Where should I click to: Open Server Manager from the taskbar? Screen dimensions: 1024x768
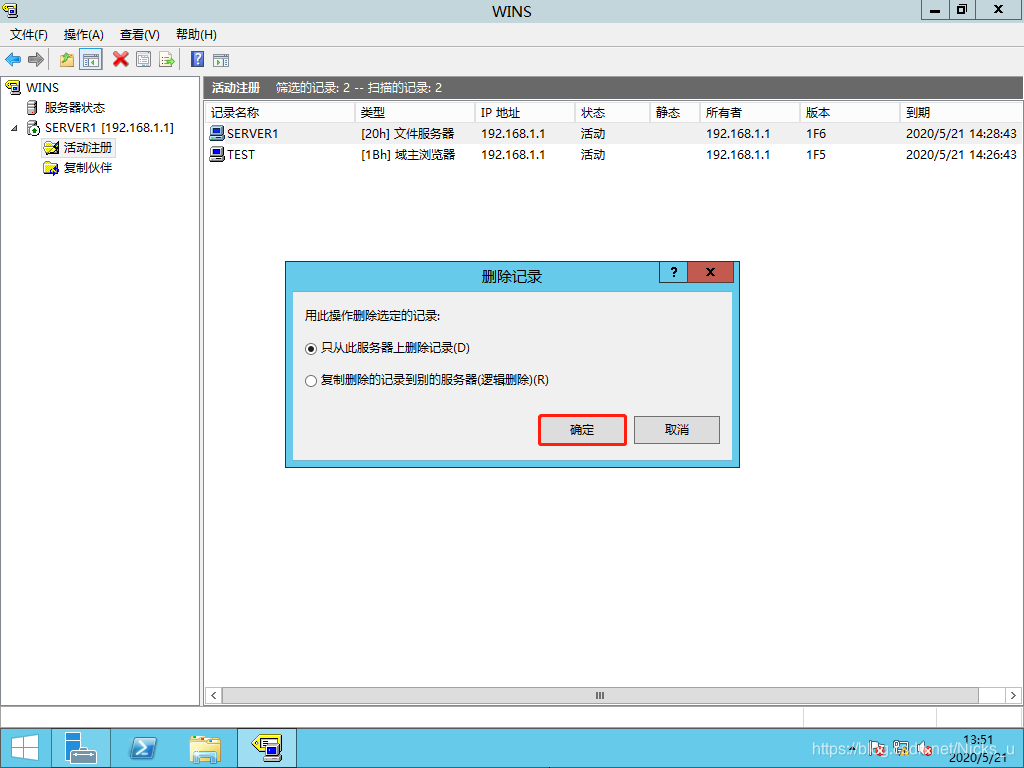[81, 748]
